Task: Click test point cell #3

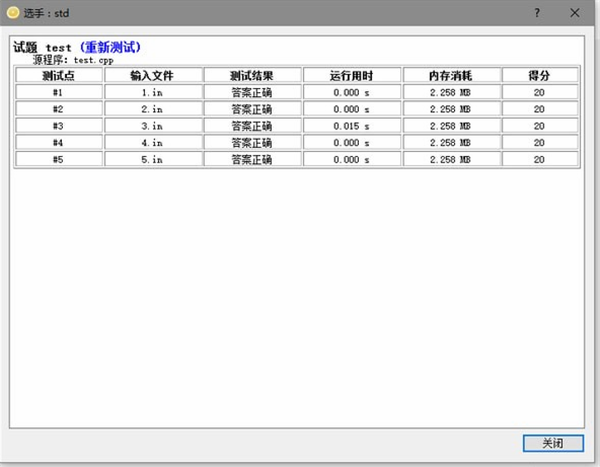Action: click(x=59, y=126)
